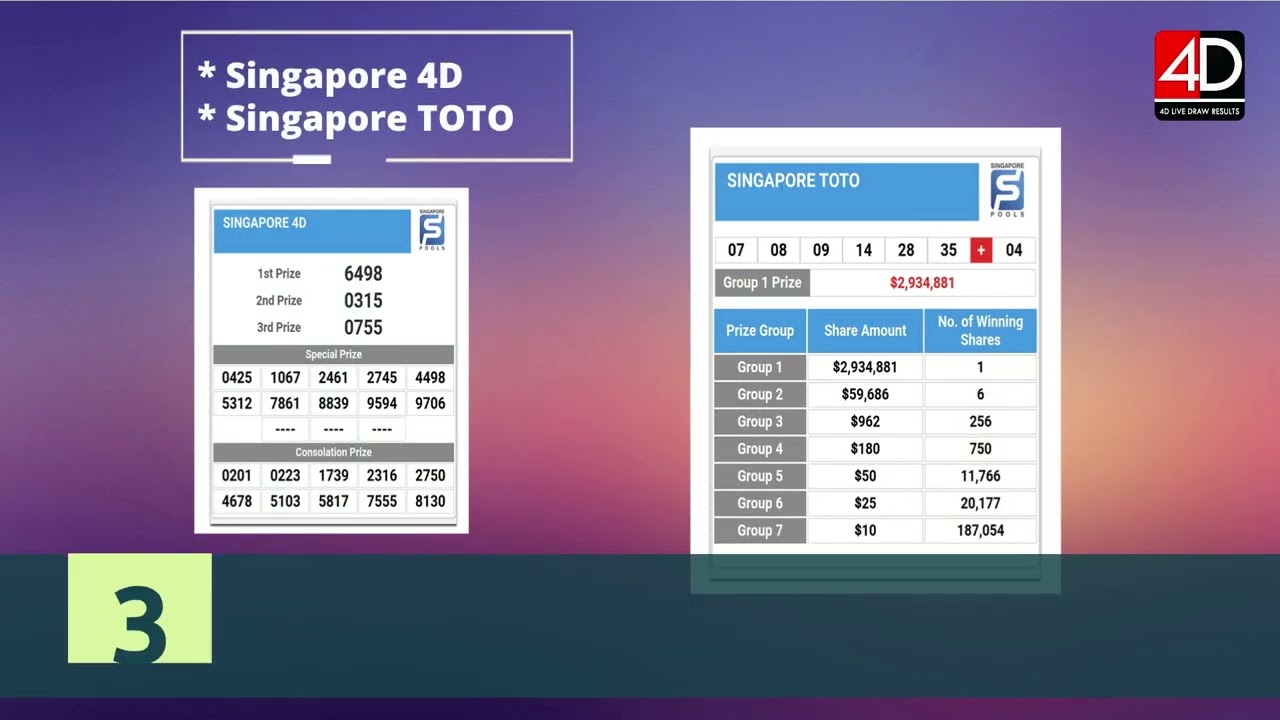
Task: Click consolation number 2316
Action: (382, 476)
